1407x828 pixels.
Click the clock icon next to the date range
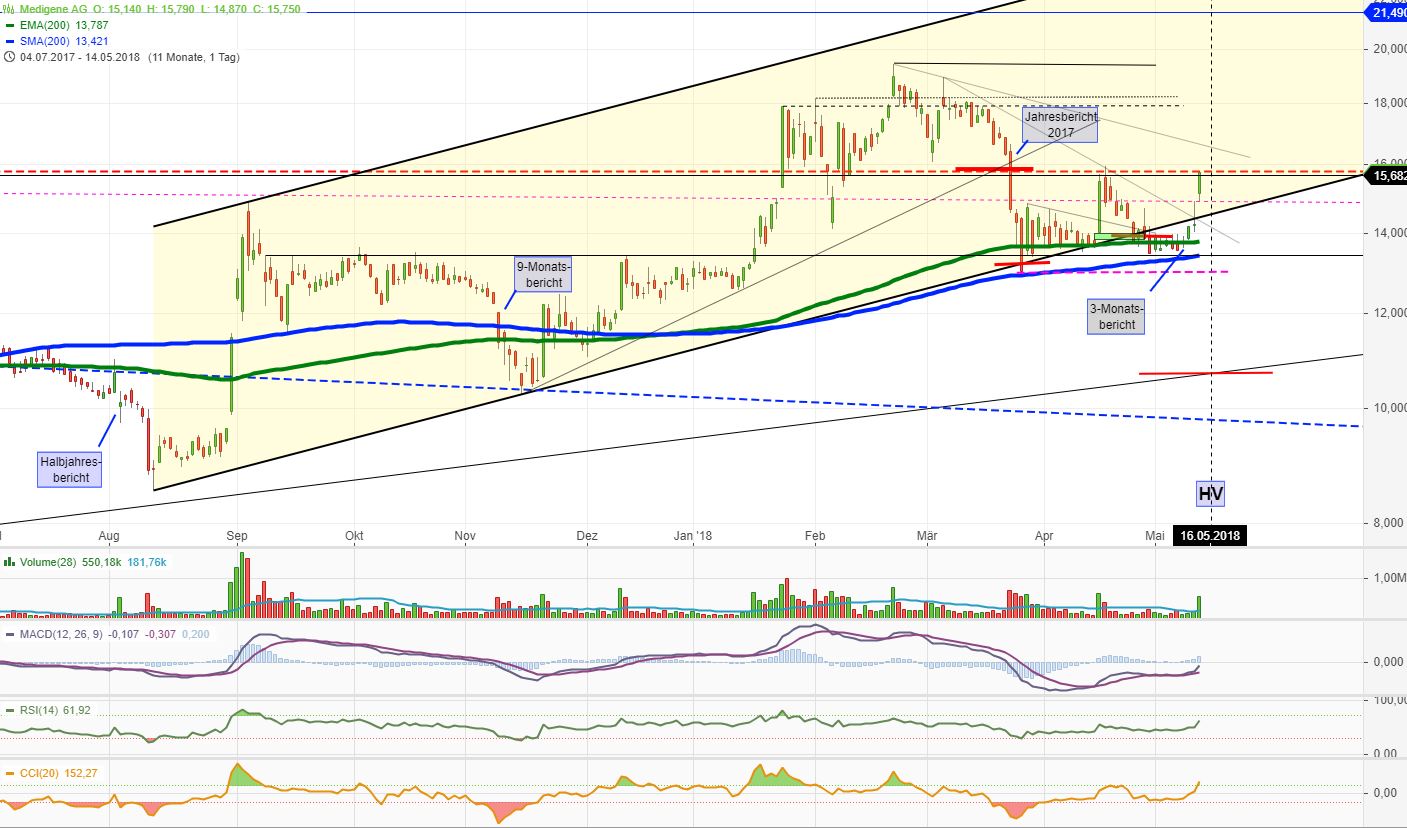[x=10, y=57]
